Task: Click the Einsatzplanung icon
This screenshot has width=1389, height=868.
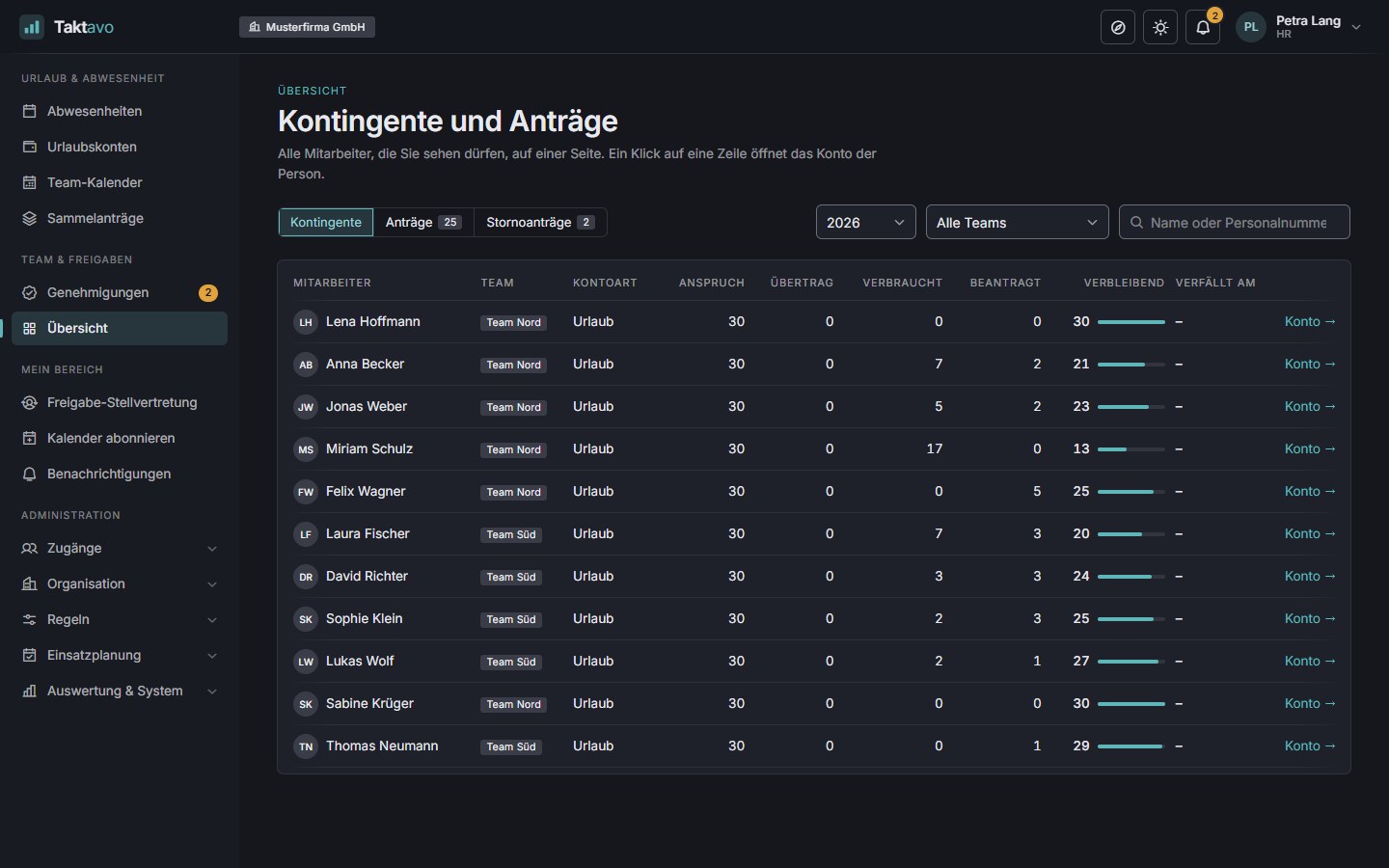Action: pyautogui.click(x=30, y=655)
